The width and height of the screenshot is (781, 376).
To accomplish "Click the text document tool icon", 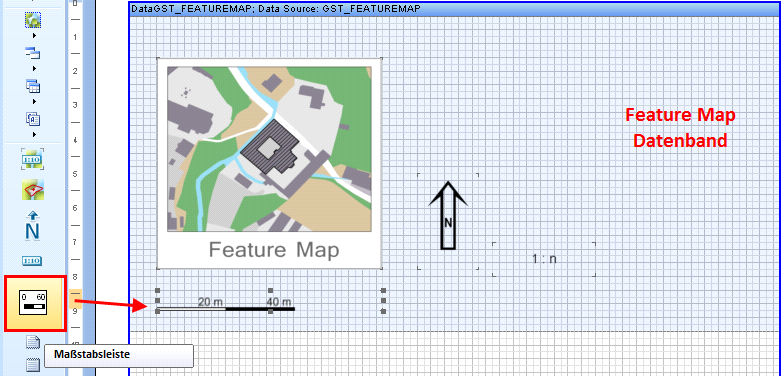I will [x=33, y=119].
